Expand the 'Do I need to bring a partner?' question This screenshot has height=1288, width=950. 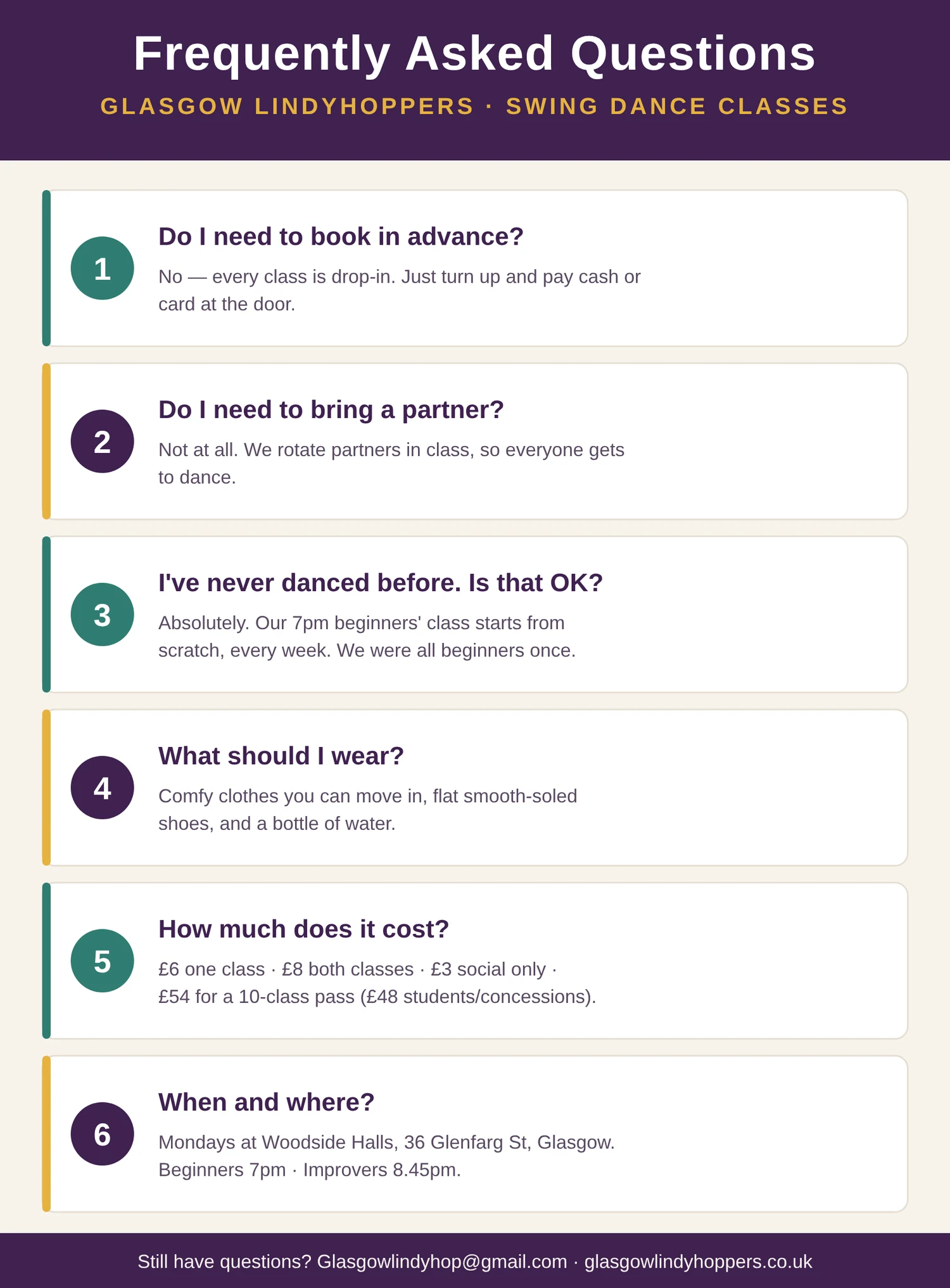(x=331, y=410)
